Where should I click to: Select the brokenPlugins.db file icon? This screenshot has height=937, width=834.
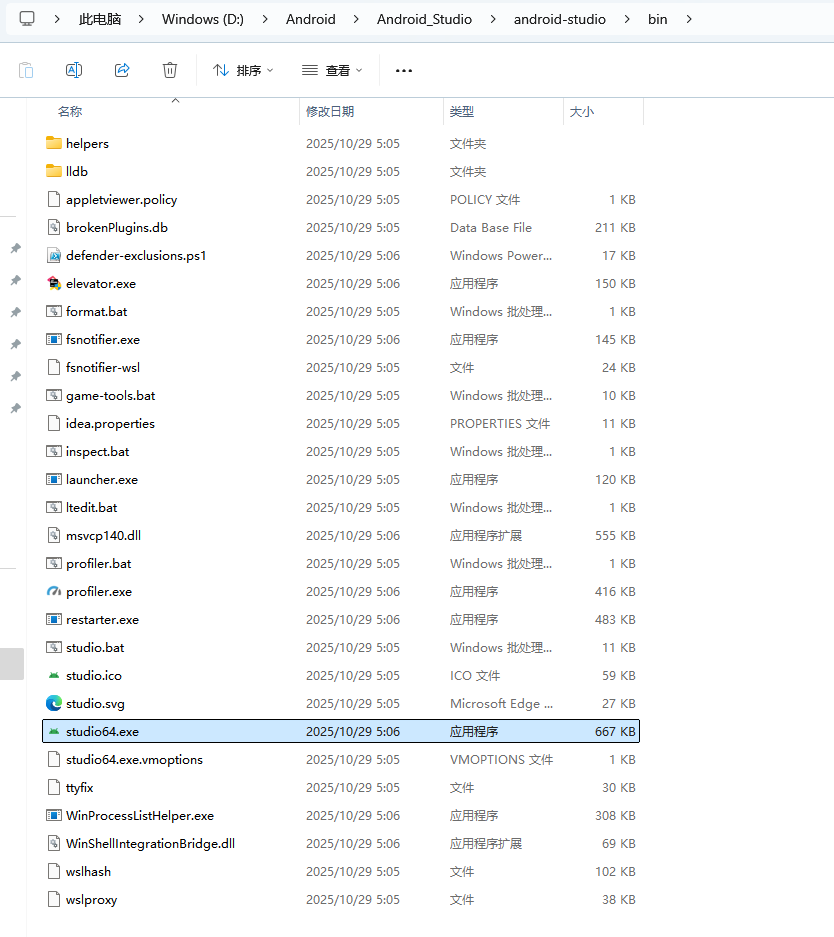pyautogui.click(x=54, y=227)
